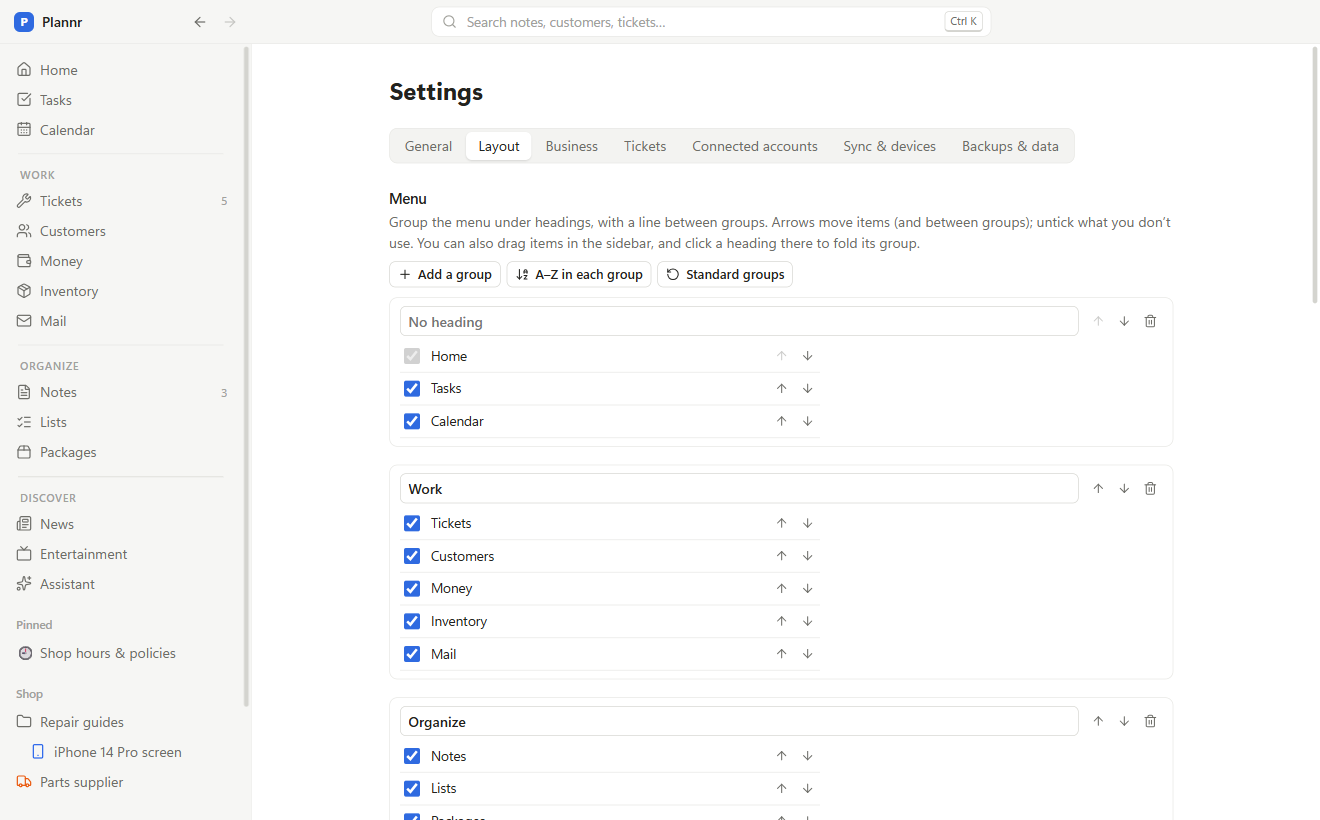Viewport: 1320px width, 820px height.
Task: Click A–Z in each group button
Action: coord(579,274)
